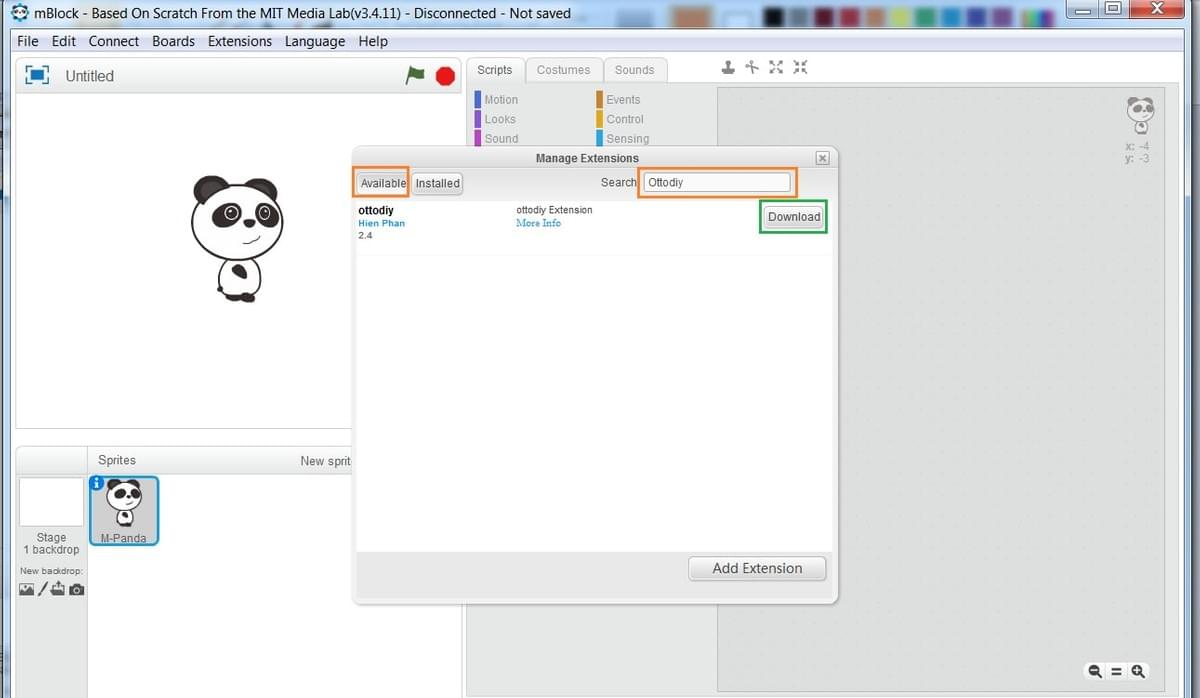
Task: Choose backdrop from library icon
Action: 26,589
